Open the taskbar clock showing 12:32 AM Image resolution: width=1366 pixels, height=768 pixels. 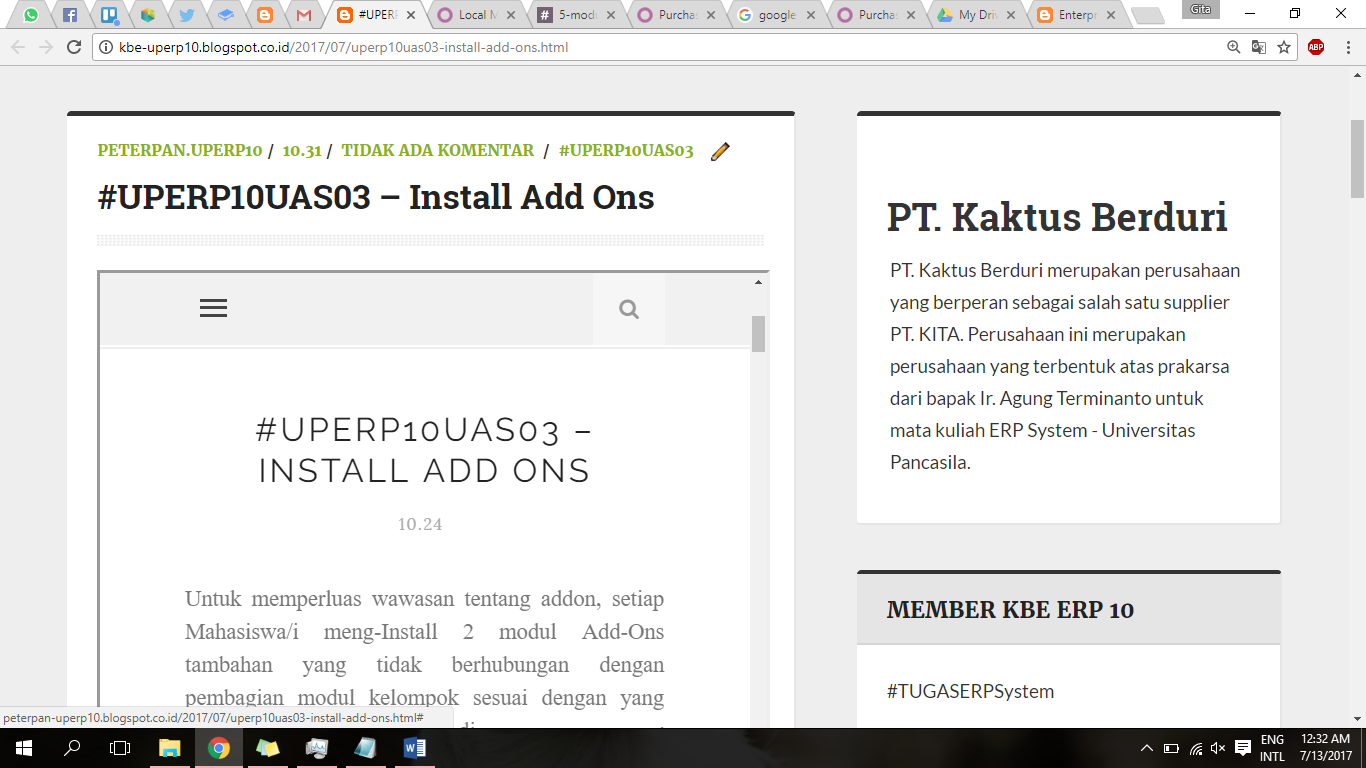[1326, 748]
